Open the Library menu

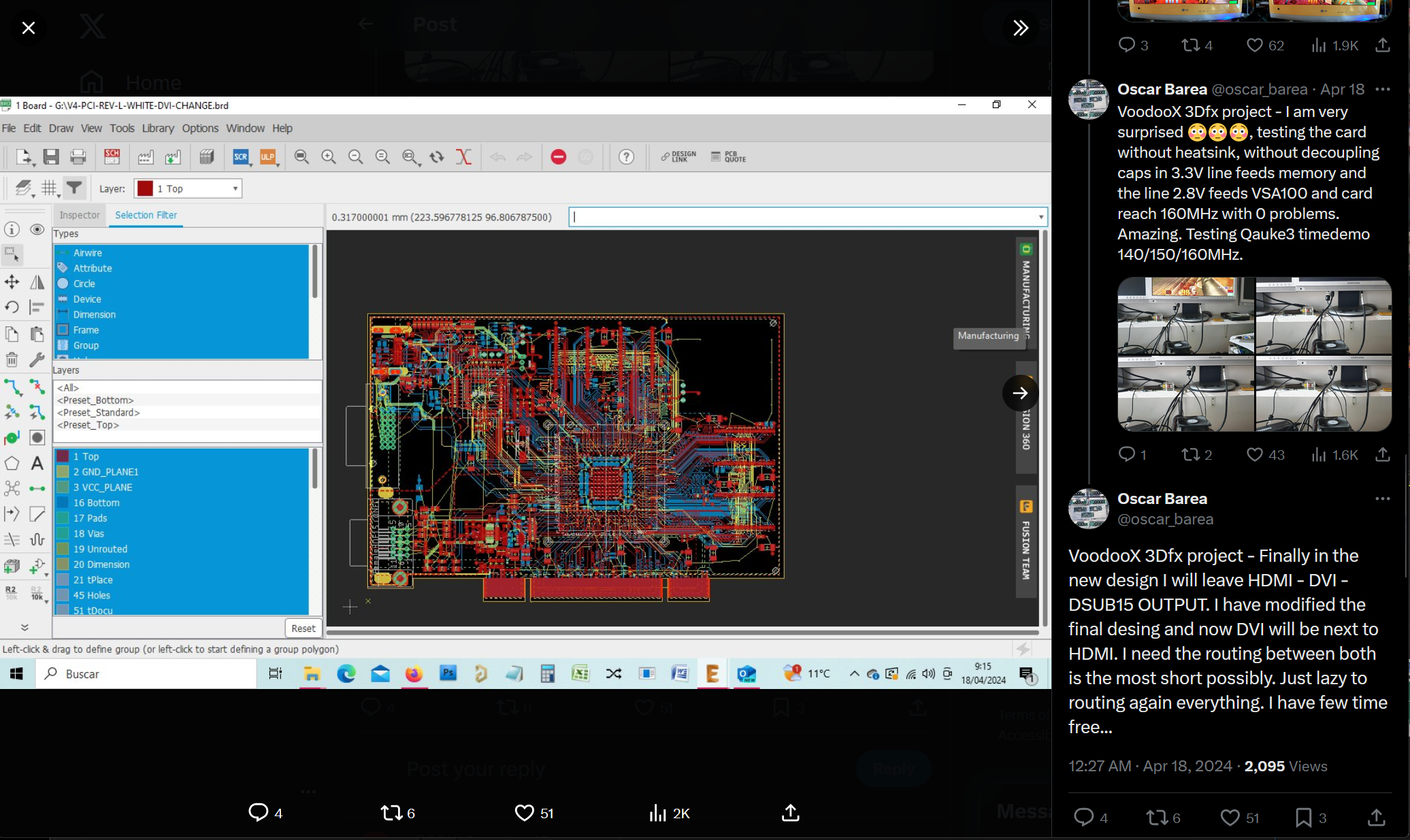(158, 129)
